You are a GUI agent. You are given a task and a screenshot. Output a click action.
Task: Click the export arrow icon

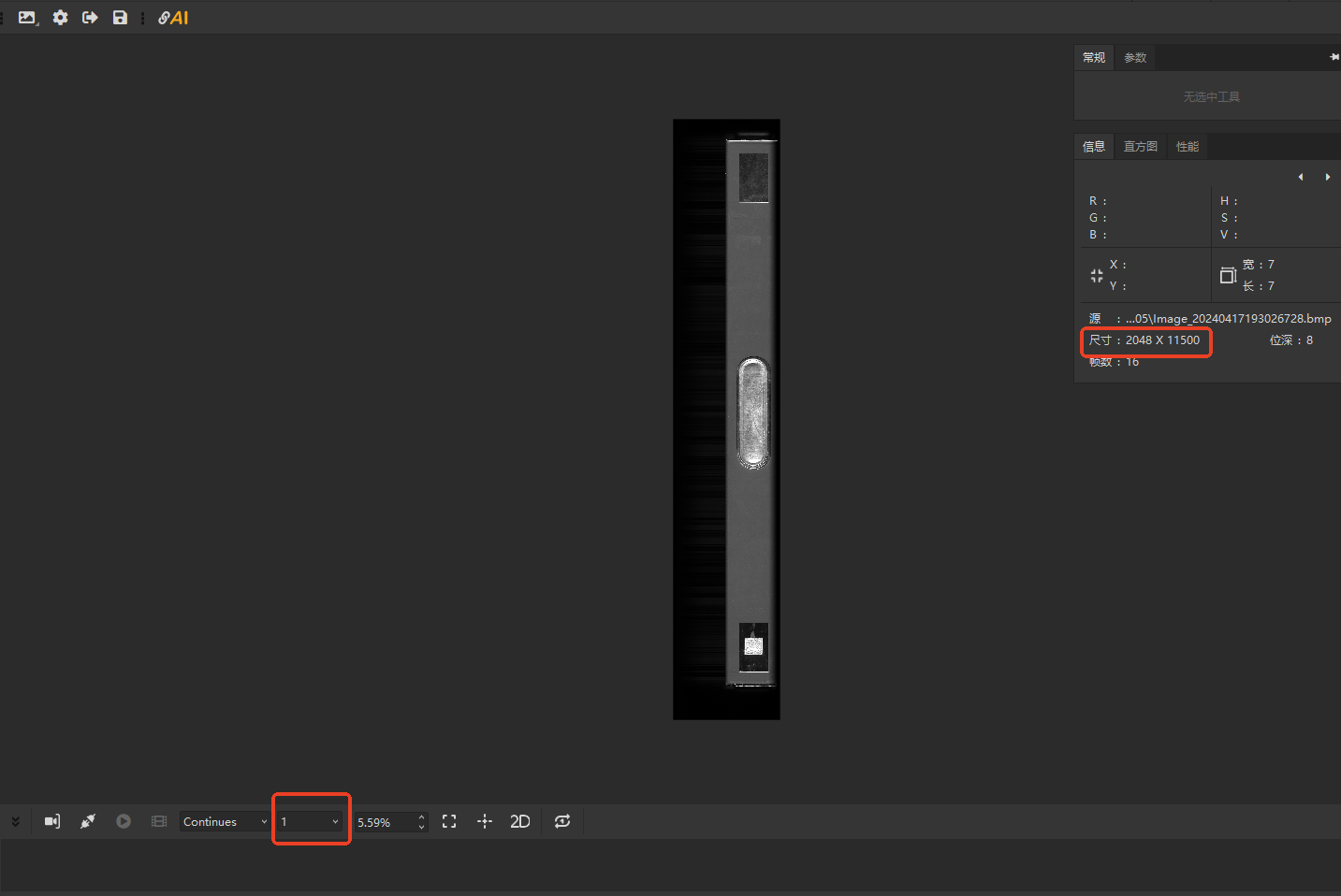pos(90,18)
